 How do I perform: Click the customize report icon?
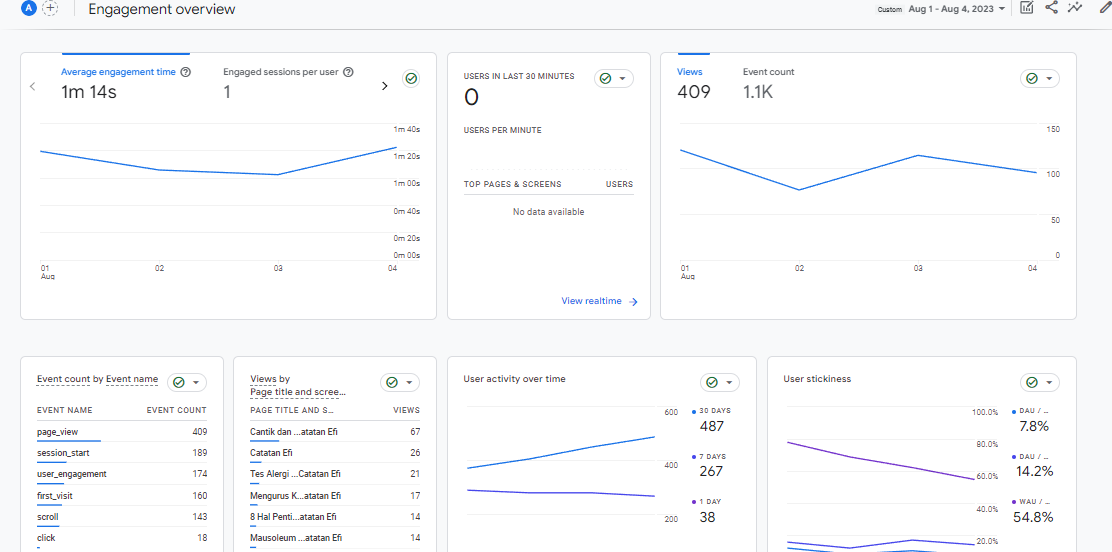tap(1026, 8)
